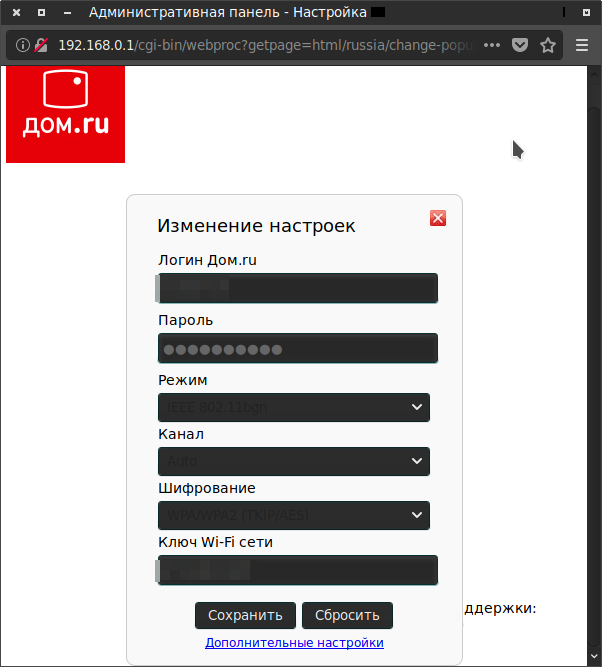Expand the Режим dropdown

[293, 407]
